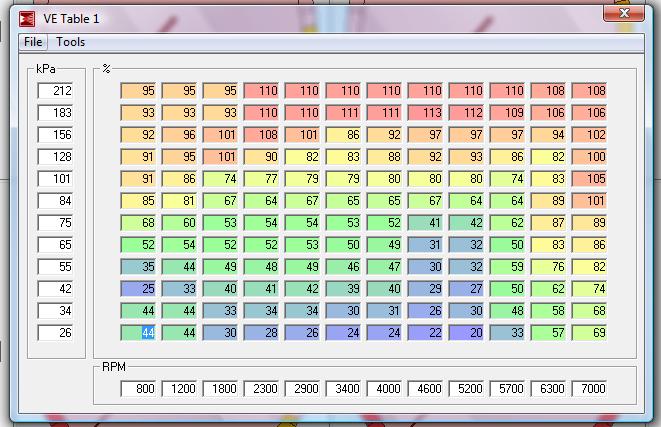The height and width of the screenshot is (427, 661).
Task: Select the 84 kPa bin field
Action: click(x=55, y=201)
